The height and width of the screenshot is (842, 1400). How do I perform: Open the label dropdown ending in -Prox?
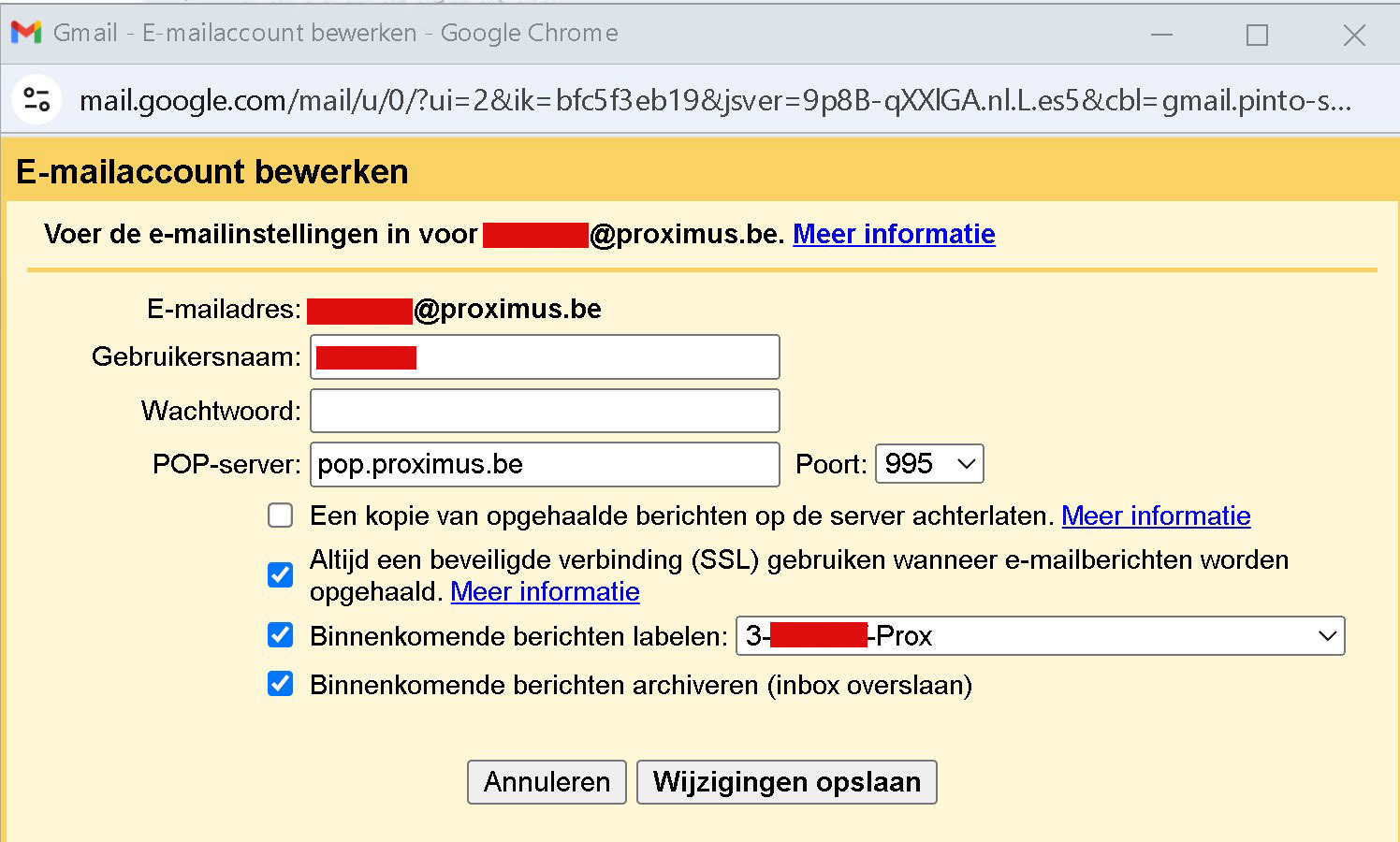(x=1041, y=635)
